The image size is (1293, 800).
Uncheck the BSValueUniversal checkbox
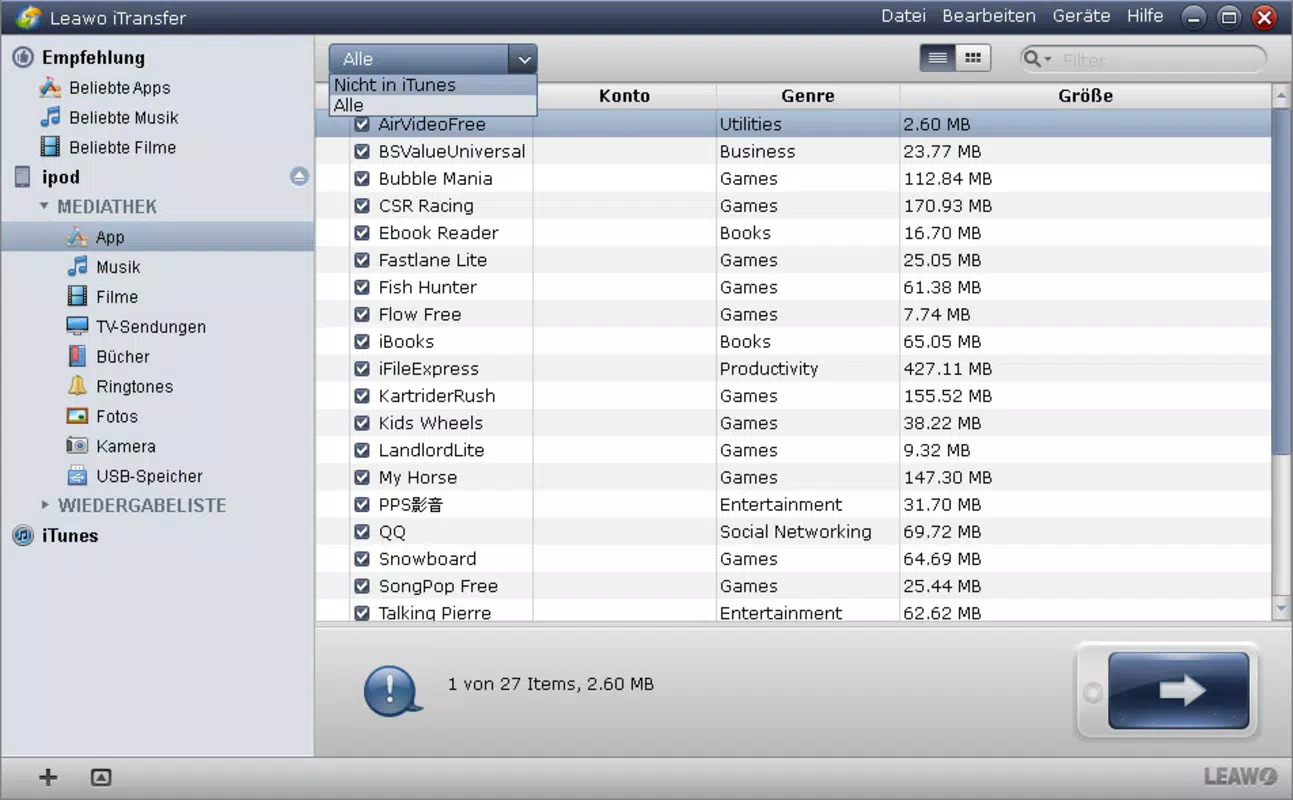coord(362,152)
